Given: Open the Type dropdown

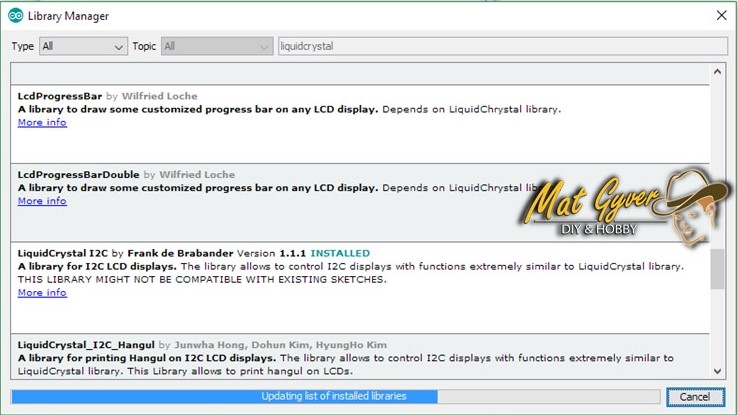Looking at the screenshot, I should [x=82, y=46].
